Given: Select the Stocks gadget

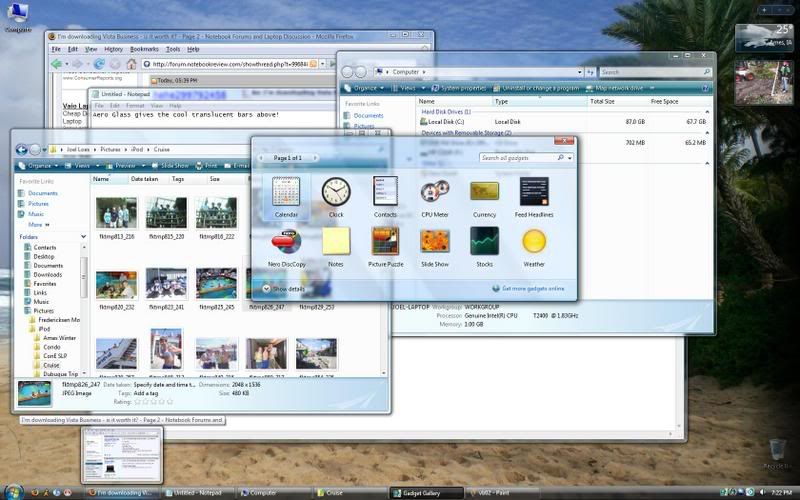Looking at the screenshot, I should pos(484,247).
